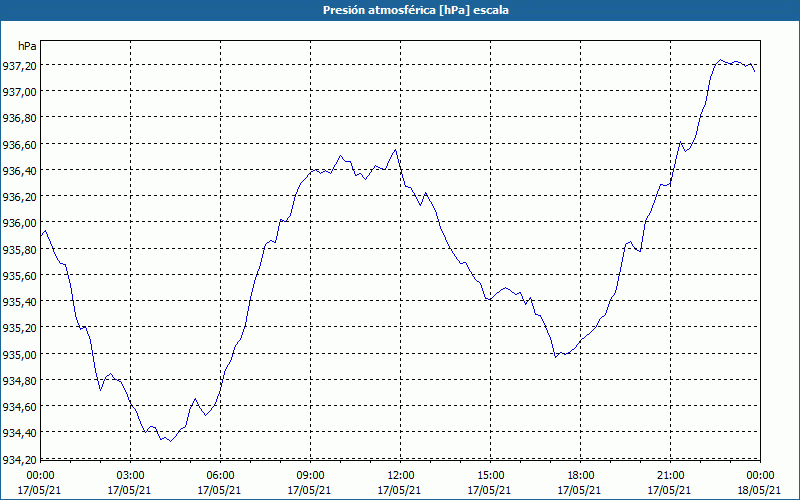Screen dimensions: 800x500
Task: Click the 03:00 17/05/21 time label
Action: point(130,483)
